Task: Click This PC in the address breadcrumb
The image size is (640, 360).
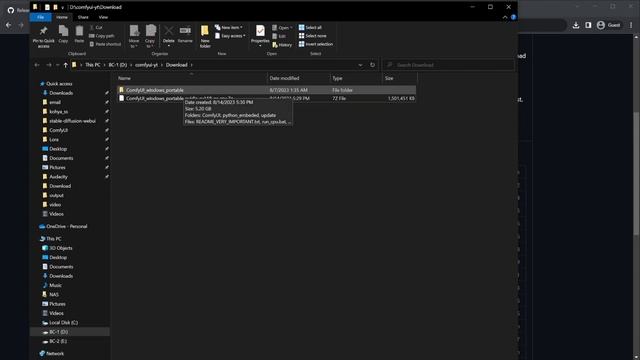Action: point(93,65)
